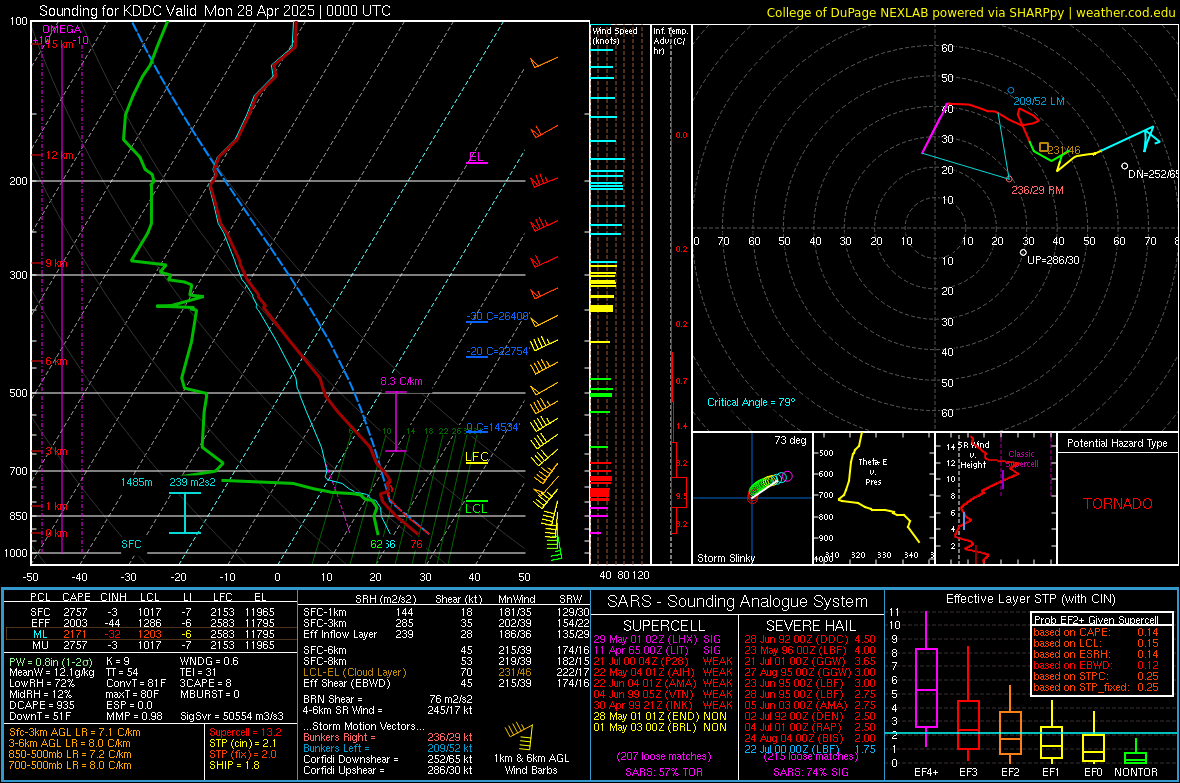Viewport: 1180px width, 783px height.
Task: Click the SARS: 74% SIG text
Action: [x=810, y=772]
